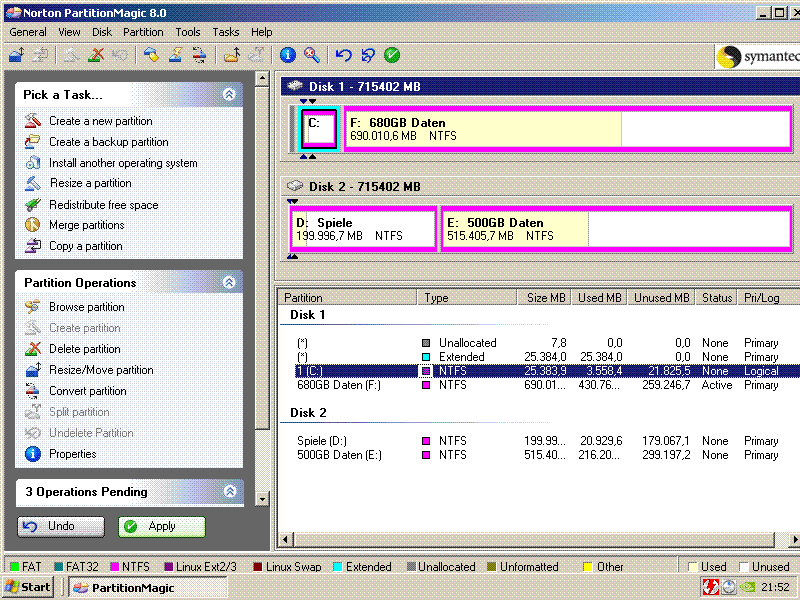Click the PartitionMagic taskbar button
Image resolution: width=800 pixels, height=600 pixels.
147,588
